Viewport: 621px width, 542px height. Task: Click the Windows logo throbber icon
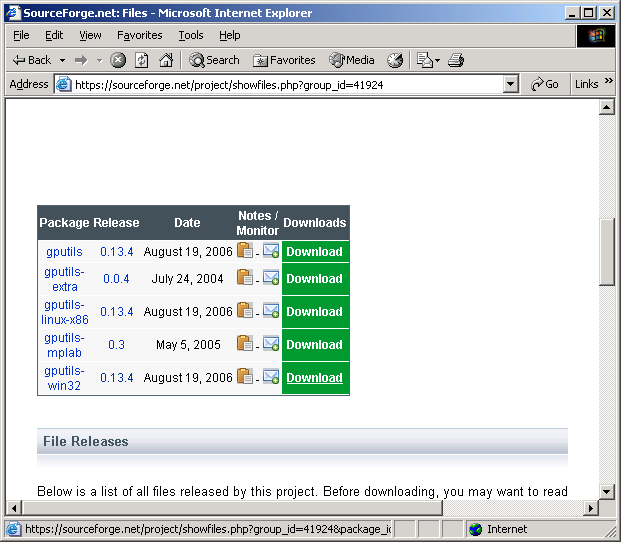(x=596, y=36)
